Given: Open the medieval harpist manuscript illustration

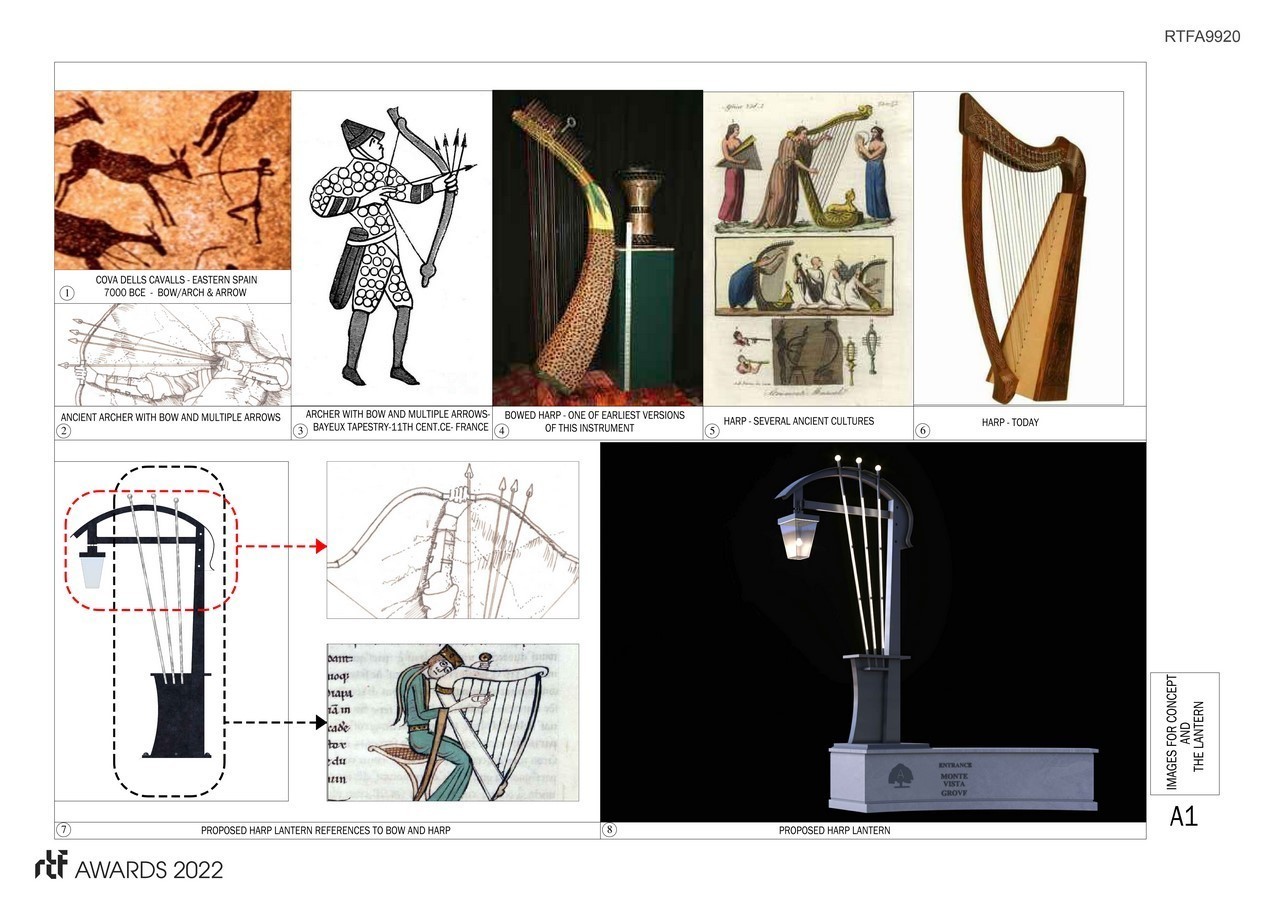Looking at the screenshot, I should tap(452, 722).
